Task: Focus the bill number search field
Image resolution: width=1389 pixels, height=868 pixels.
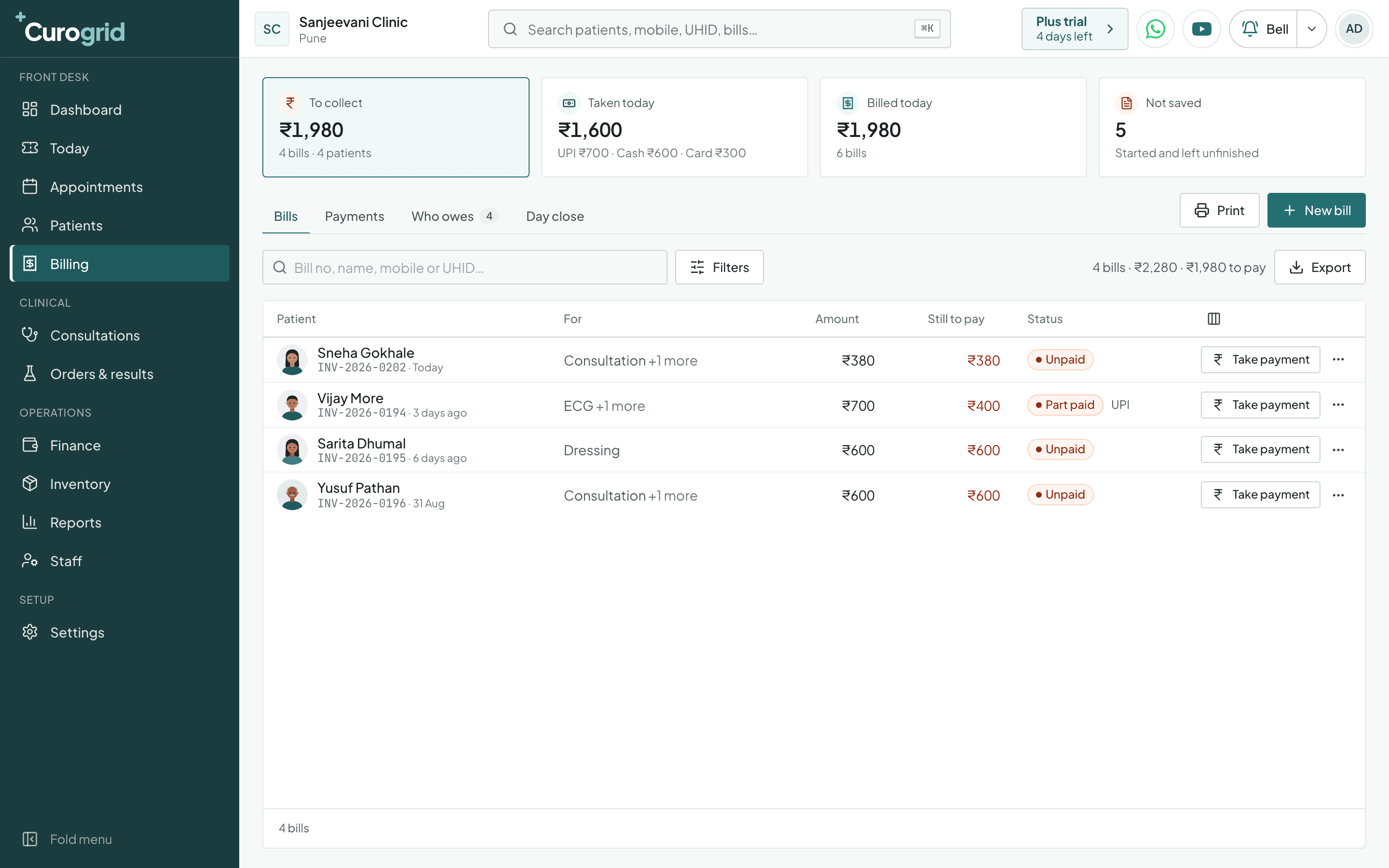Action: pos(465,267)
